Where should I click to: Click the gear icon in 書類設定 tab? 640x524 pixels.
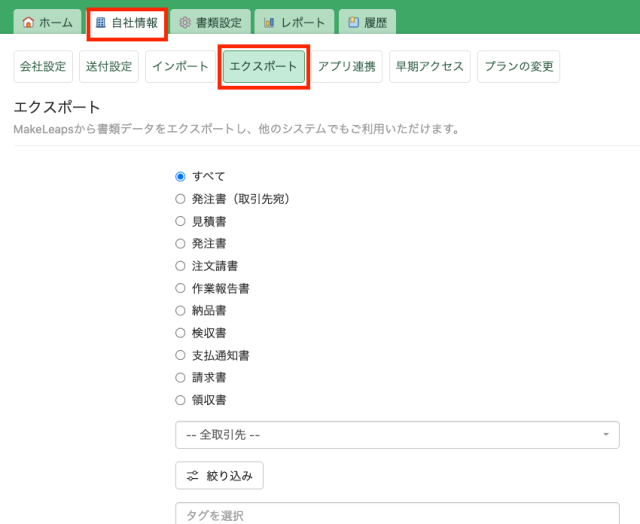(185, 23)
